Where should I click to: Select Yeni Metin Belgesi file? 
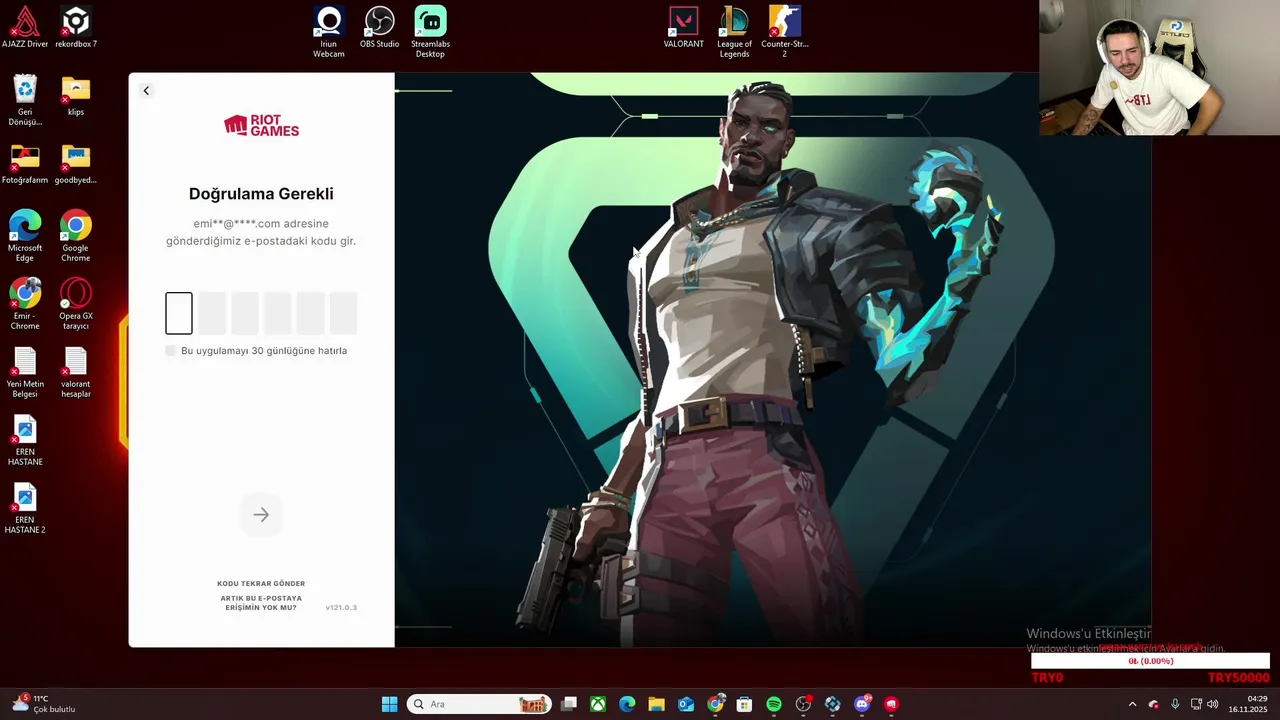[x=25, y=372]
